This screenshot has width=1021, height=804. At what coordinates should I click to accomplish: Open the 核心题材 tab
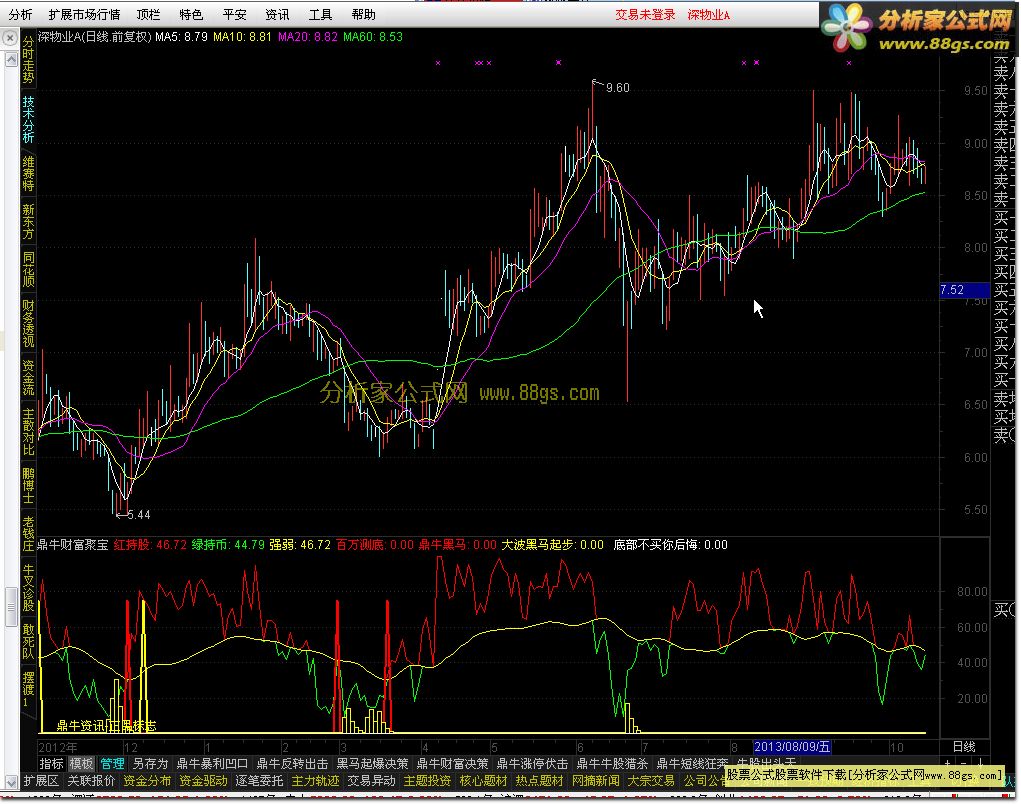[483, 781]
